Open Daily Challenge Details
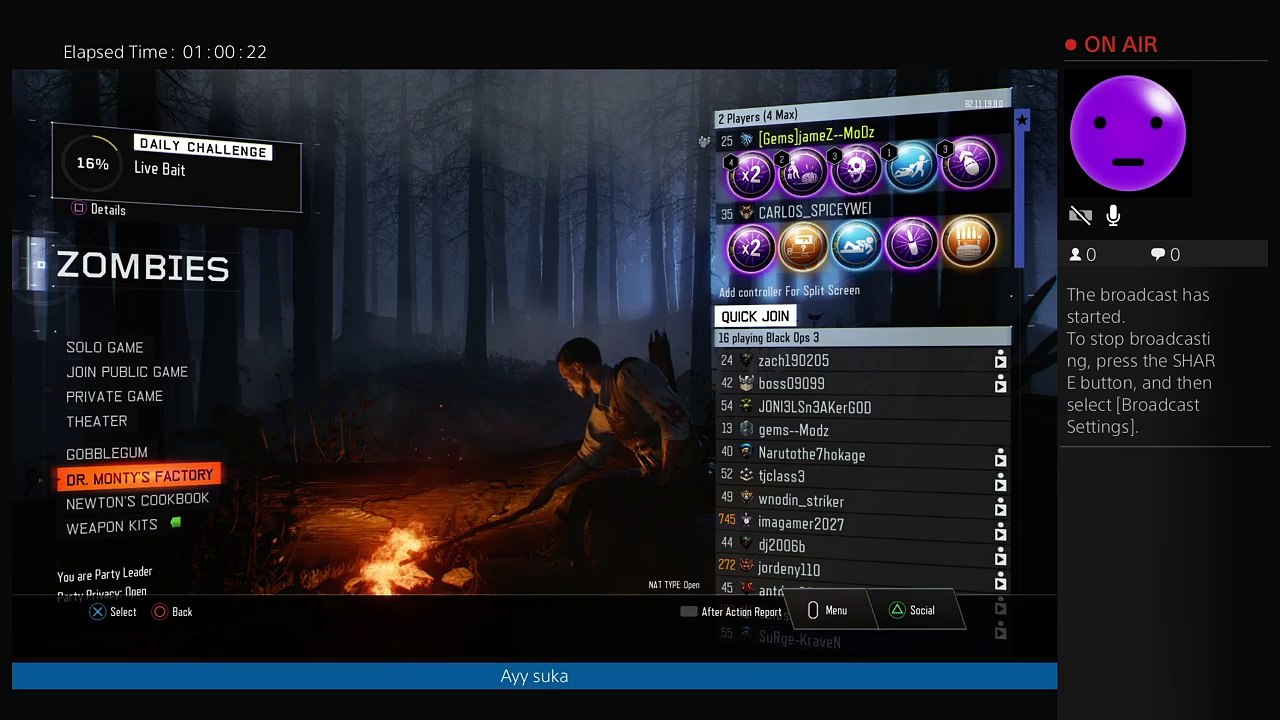This screenshot has width=1280, height=720. coord(99,209)
